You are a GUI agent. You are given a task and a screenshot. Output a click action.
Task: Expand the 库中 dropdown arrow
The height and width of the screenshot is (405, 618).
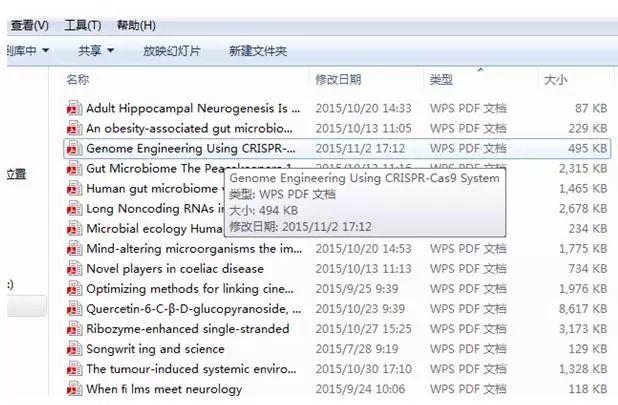point(46,50)
